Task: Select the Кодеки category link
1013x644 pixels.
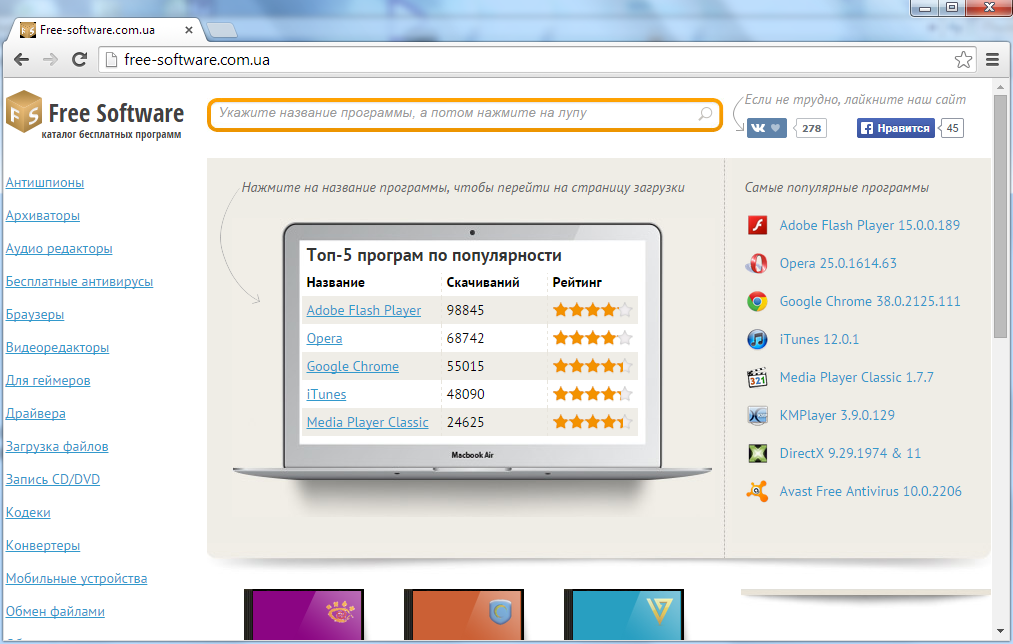Action: 28,512
